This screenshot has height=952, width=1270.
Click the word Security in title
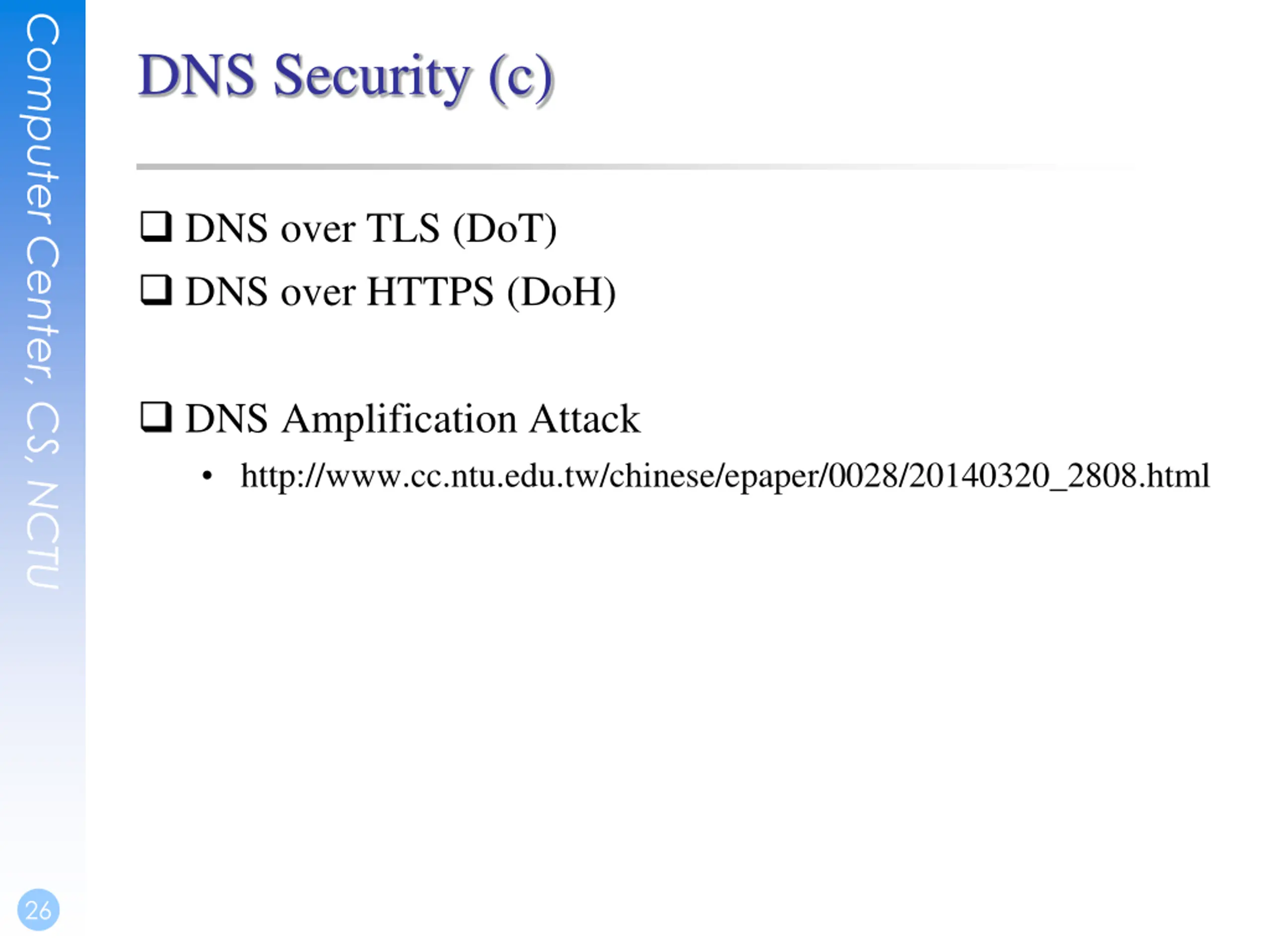tap(372, 76)
